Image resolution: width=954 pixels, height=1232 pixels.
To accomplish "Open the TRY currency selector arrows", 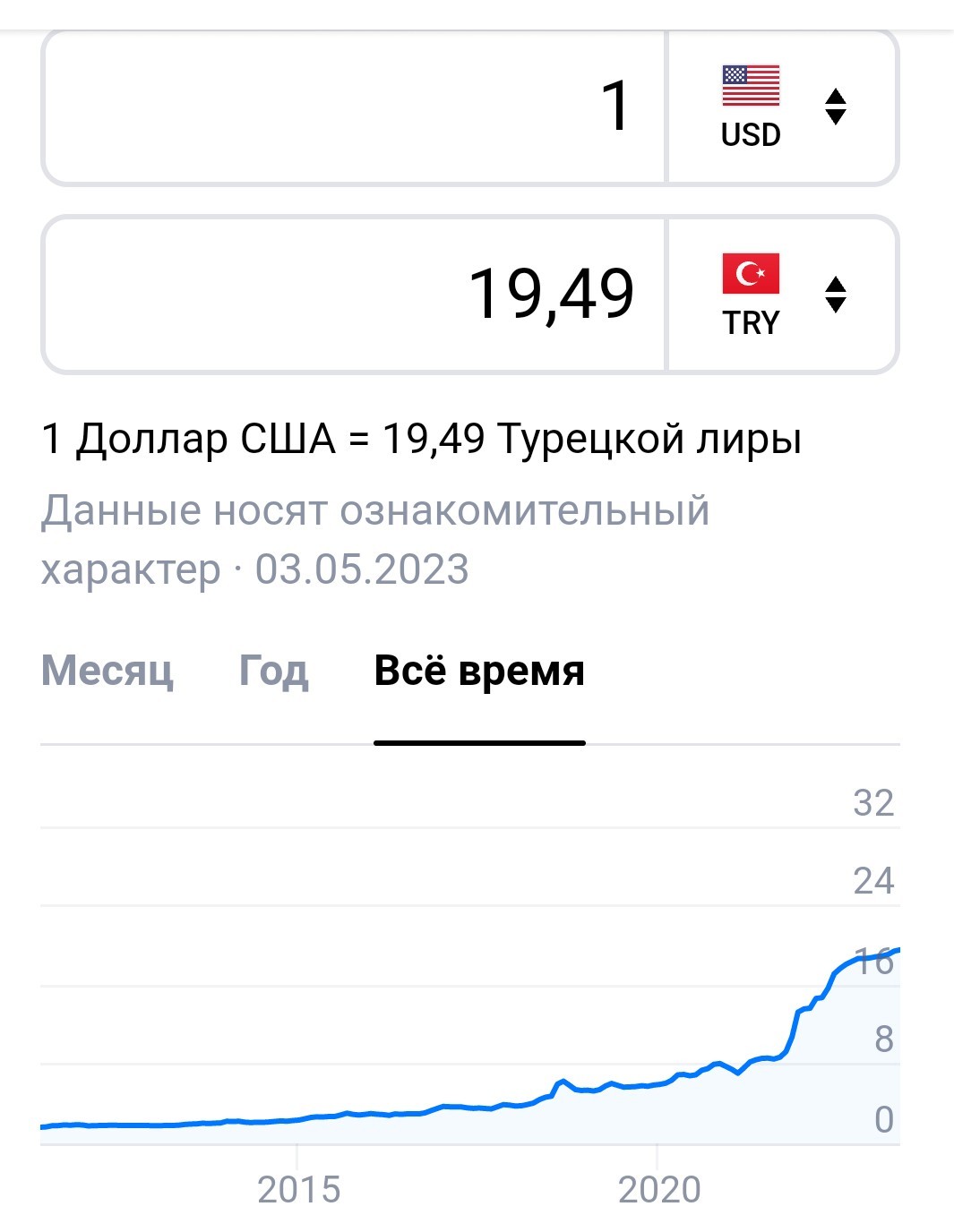I will pos(835,295).
